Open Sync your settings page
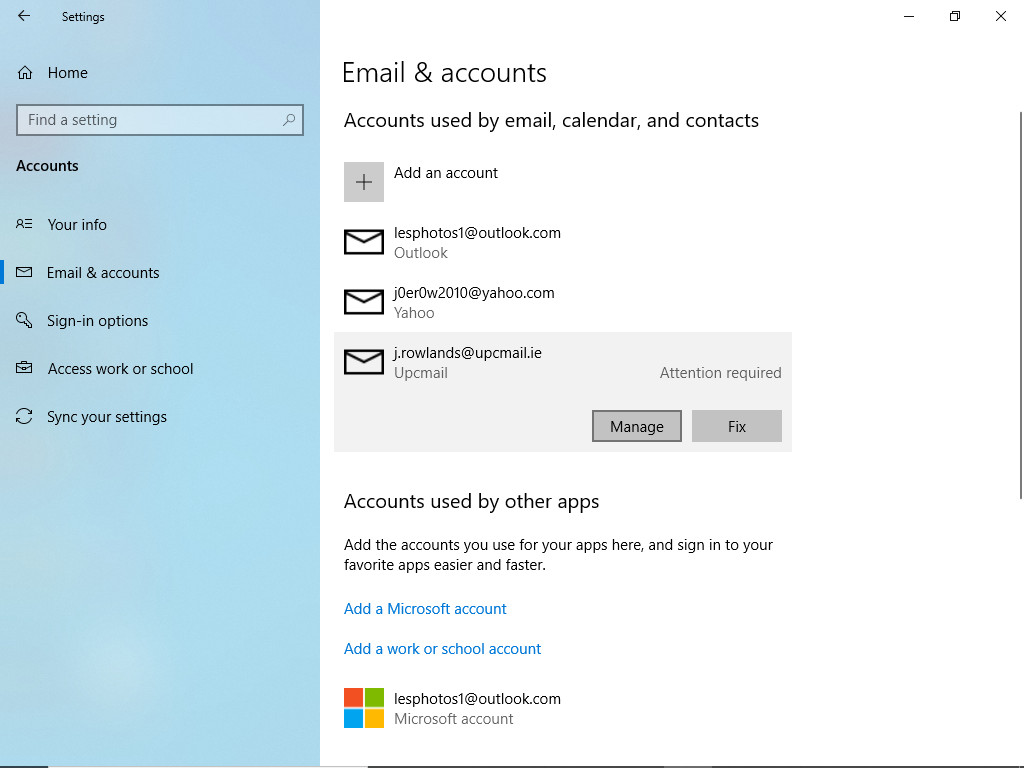 click(x=107, y=417)
